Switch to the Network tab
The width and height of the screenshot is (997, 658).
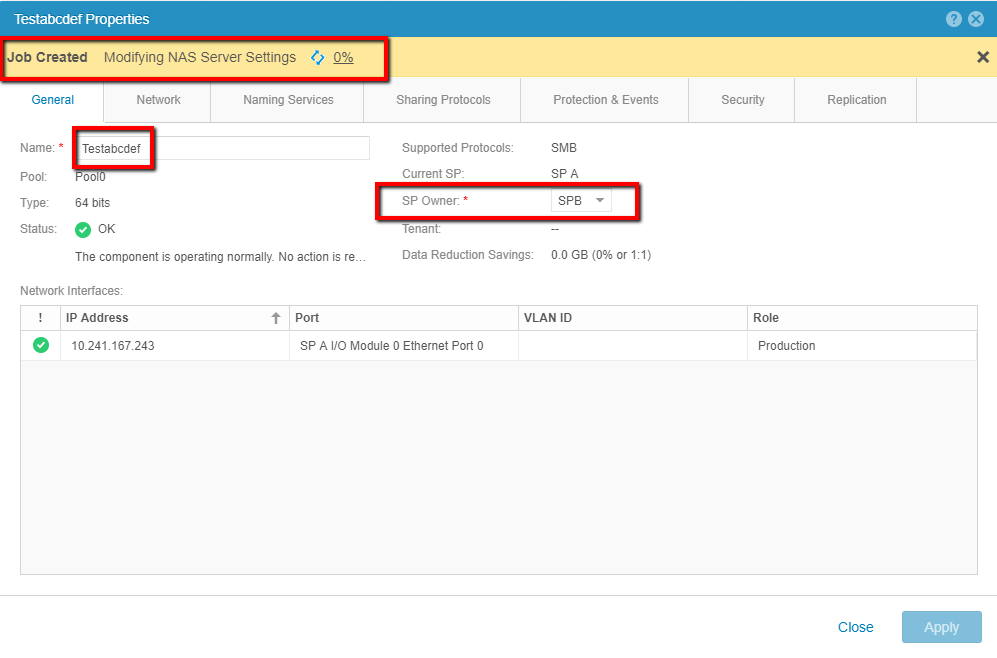pos(157,100)
